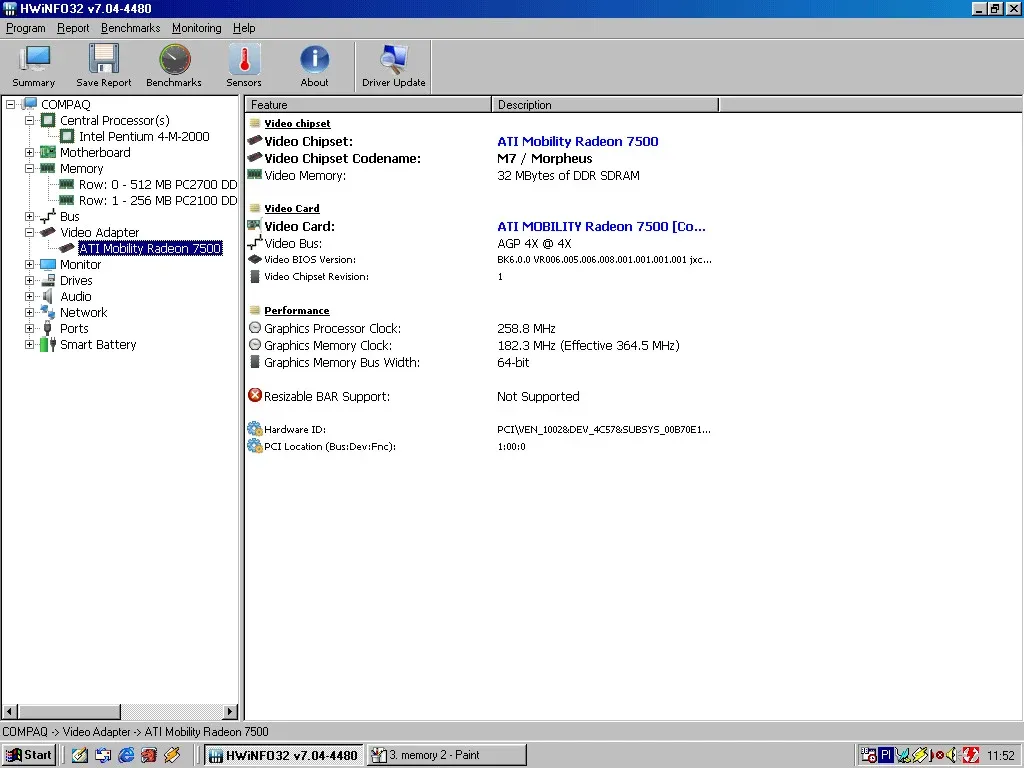The height and width of the screenshot is (768, 1024).
Task: Click the Description column header
Action: pos(605,104)
